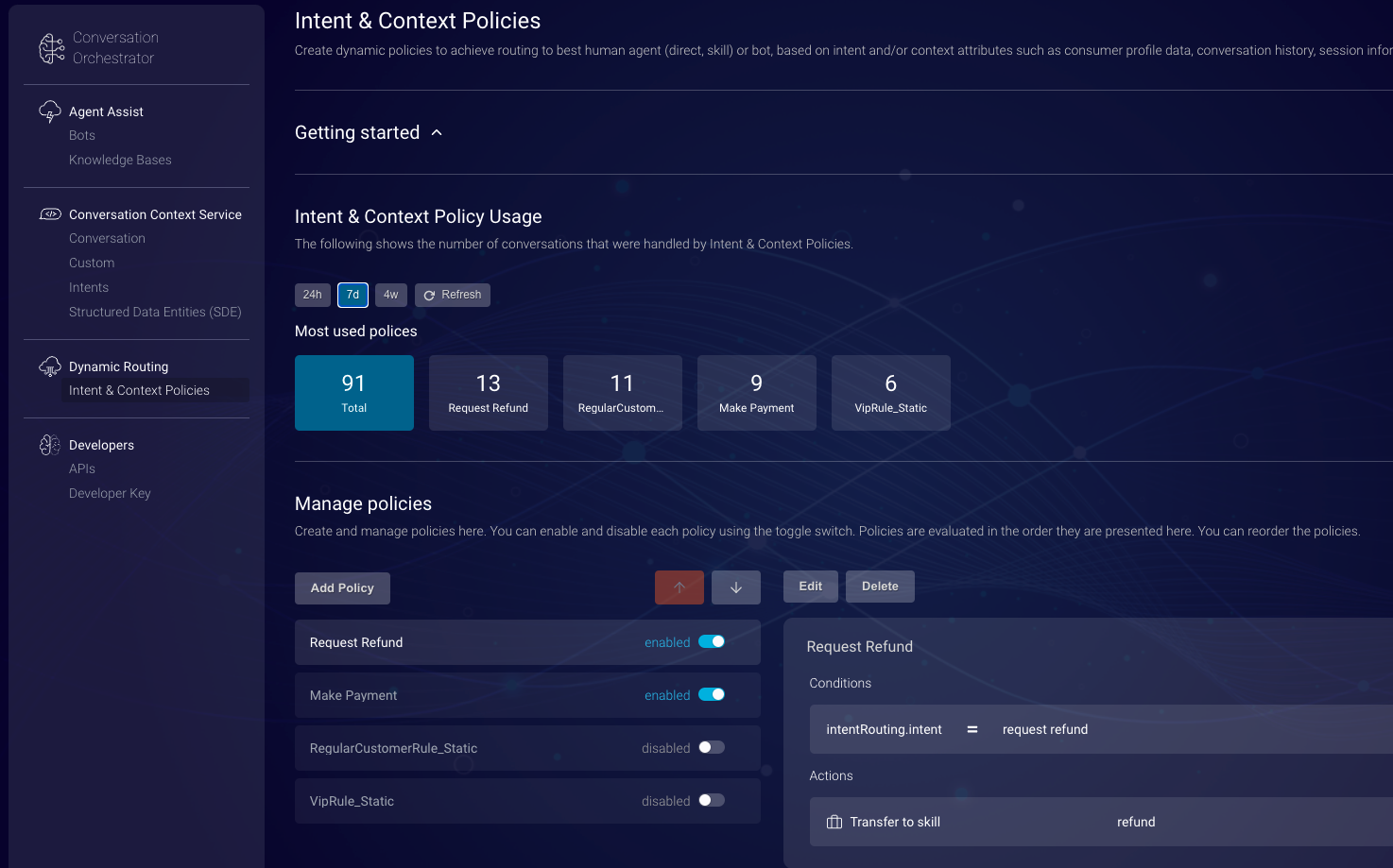
Task: Click the Developers sidebar heading
Action: 101,445
